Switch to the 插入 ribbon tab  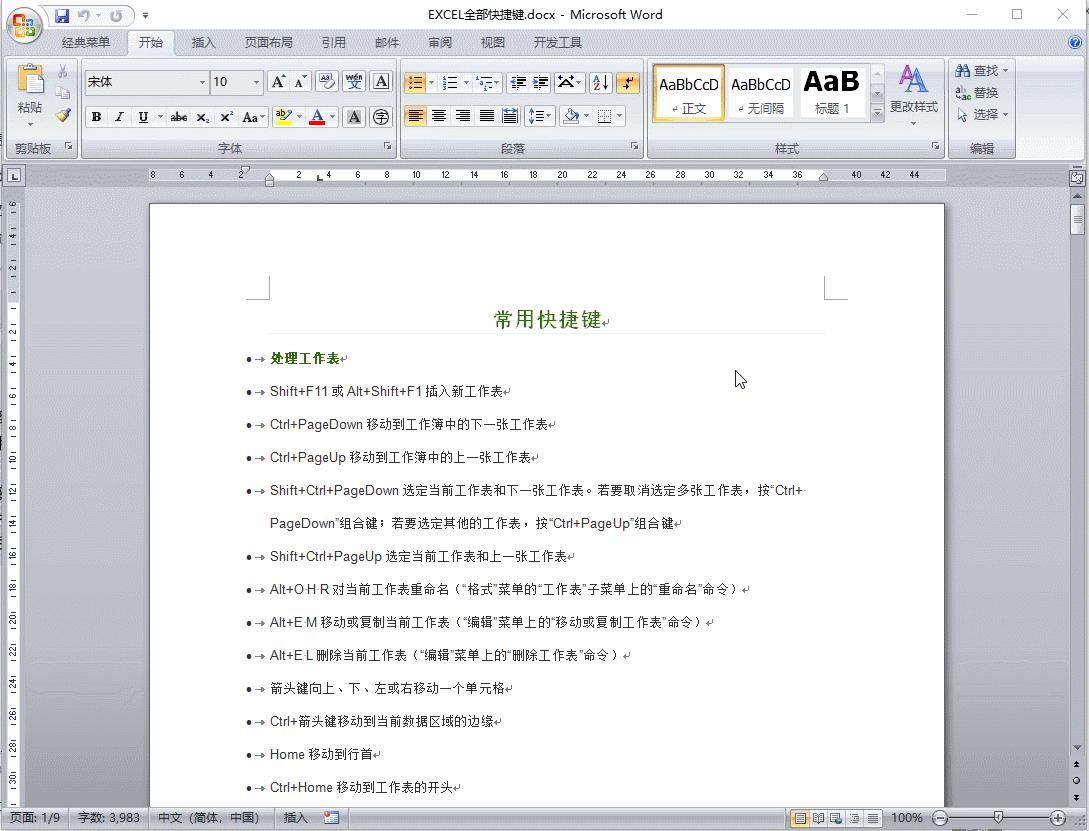pos(203,42)
